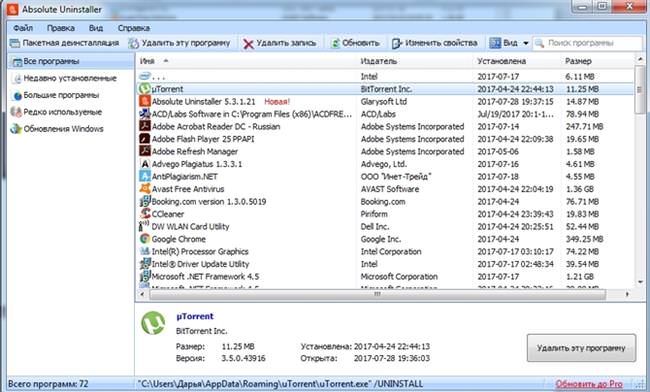Click the Booking.com row icon

pos(145,201)
